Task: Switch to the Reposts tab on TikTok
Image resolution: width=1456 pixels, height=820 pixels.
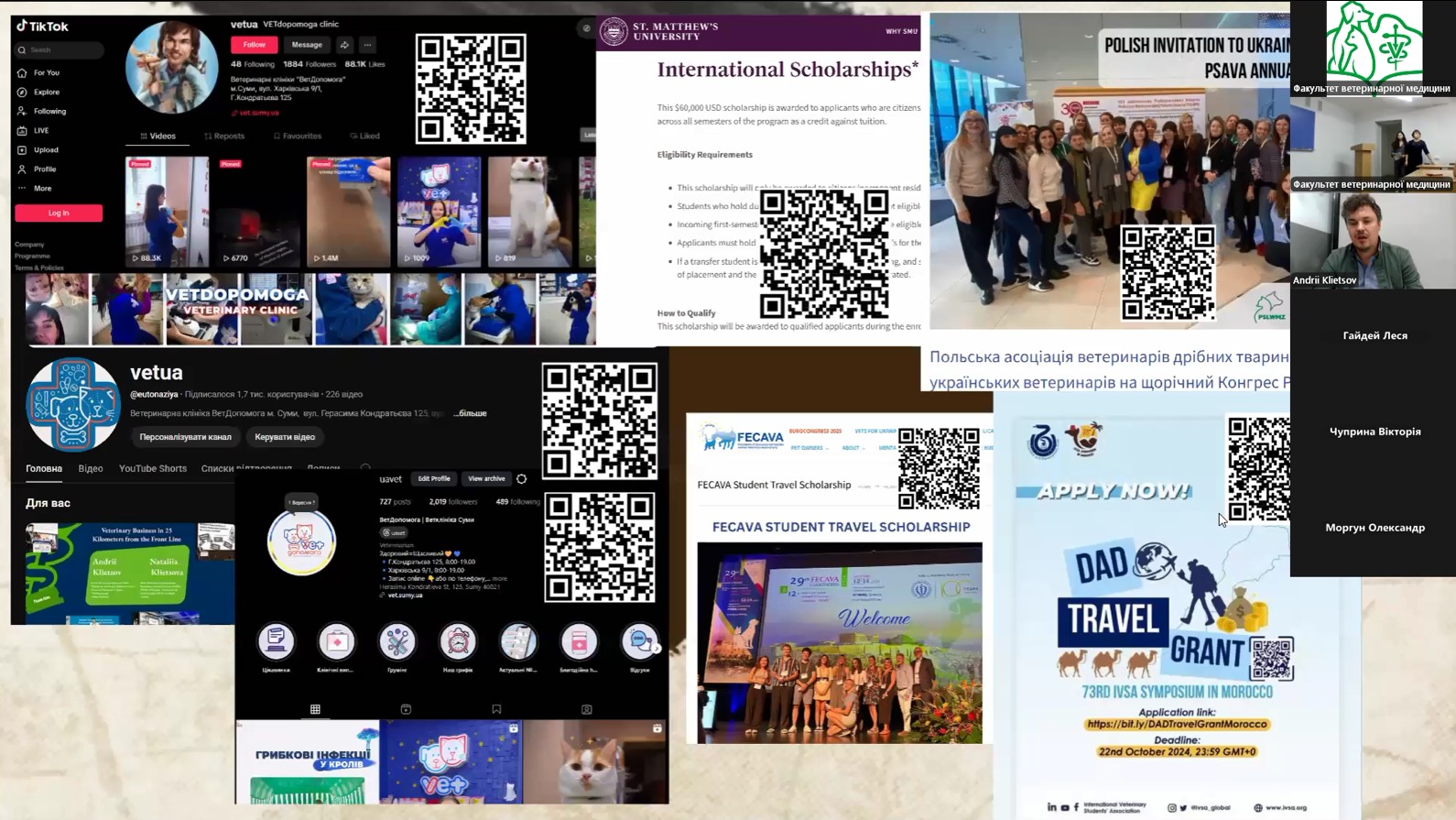Action: 224,136
